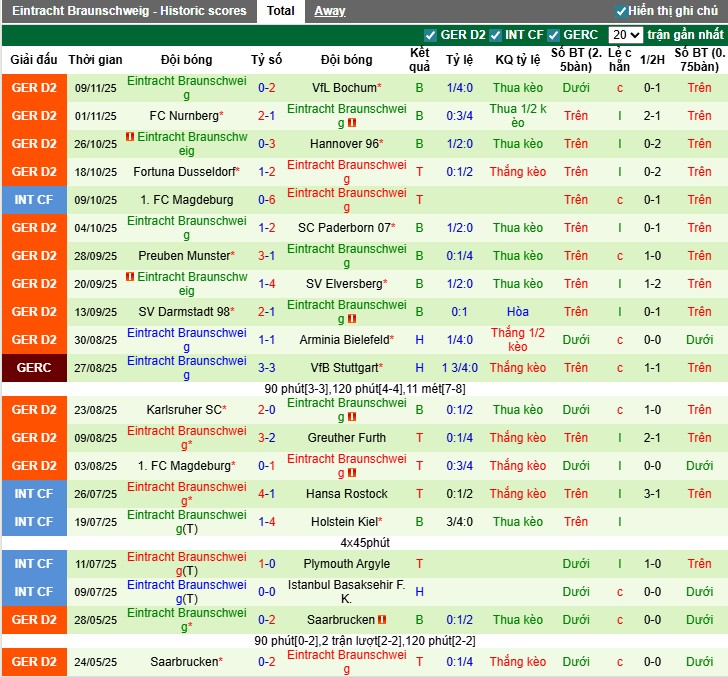Click the 1-4 score against SV Elversberg
728x677 pixels.
[266, 284]
